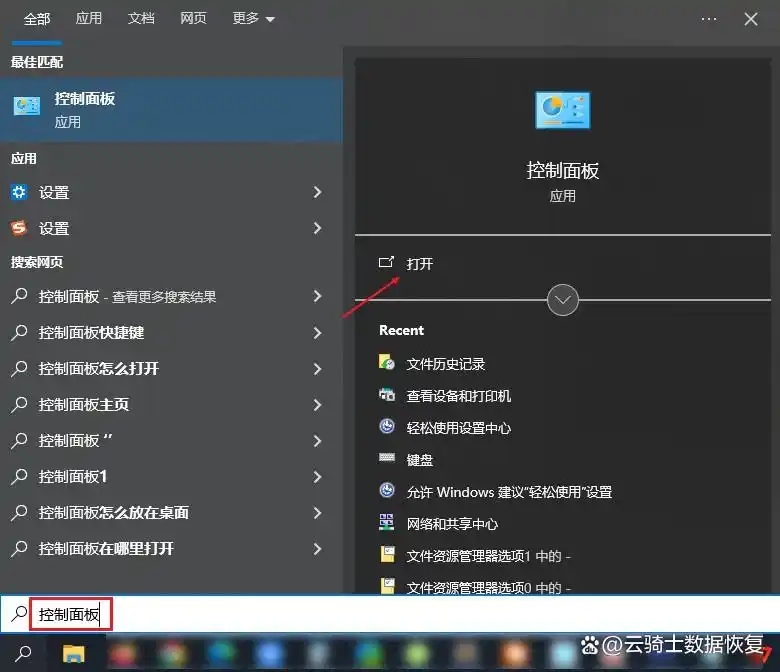Open the File Explorer taskbar icon
The image size is (780, 672).
click(x=74, y=654)
